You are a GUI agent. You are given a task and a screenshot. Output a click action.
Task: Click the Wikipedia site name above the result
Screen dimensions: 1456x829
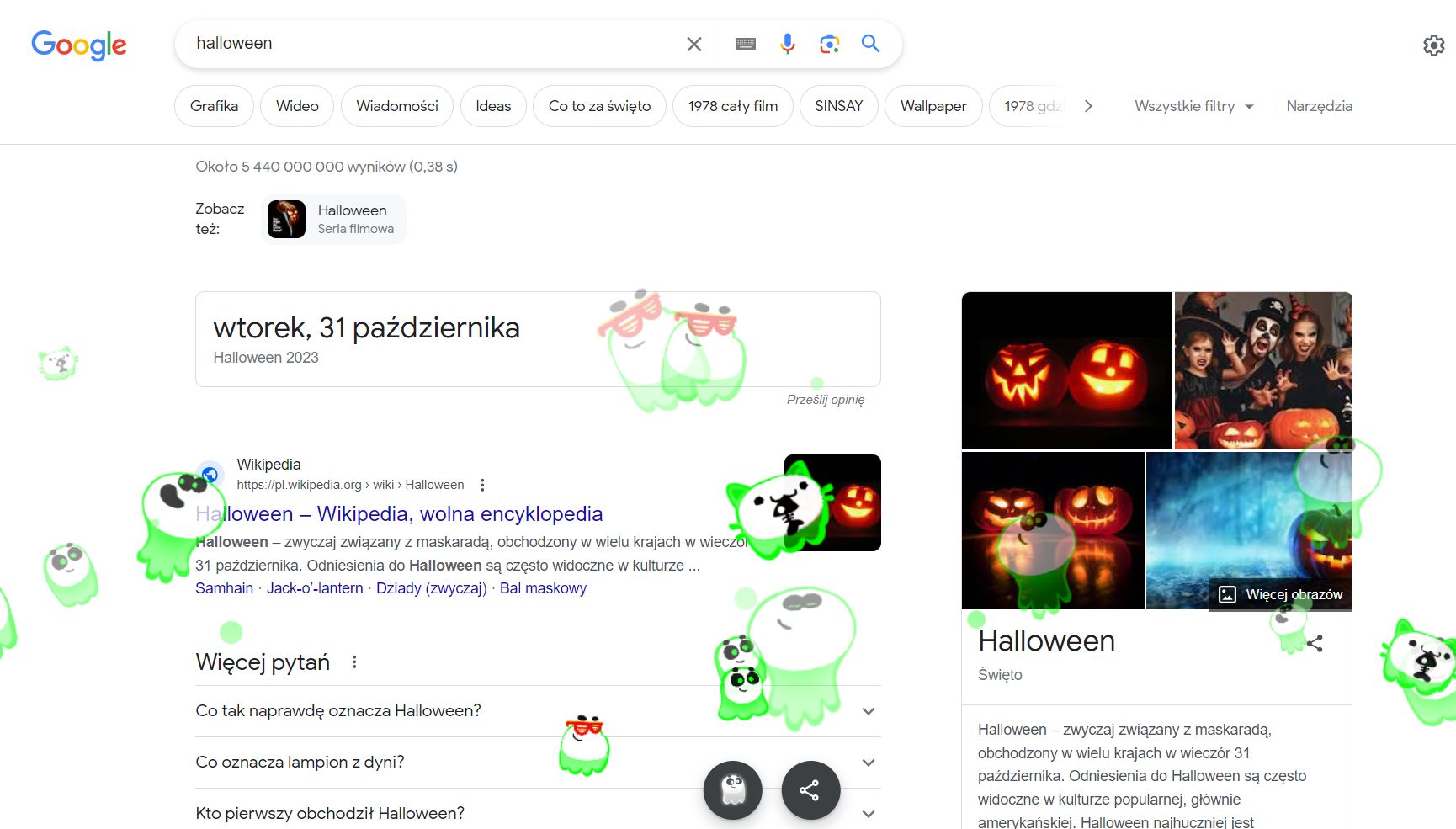coord(268,465)
